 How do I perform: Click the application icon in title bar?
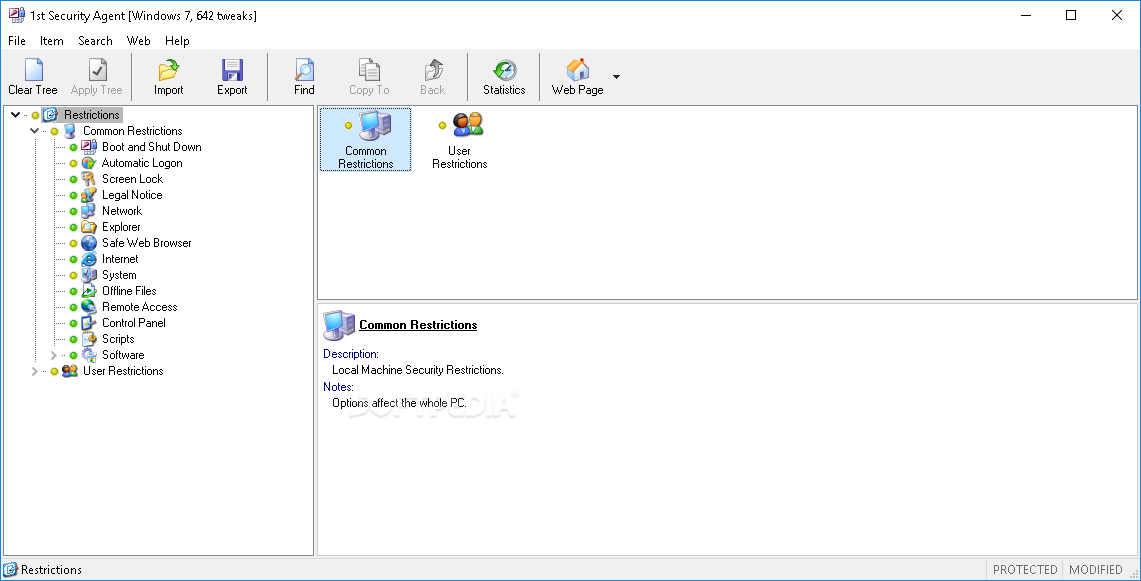tap(16, 15)
